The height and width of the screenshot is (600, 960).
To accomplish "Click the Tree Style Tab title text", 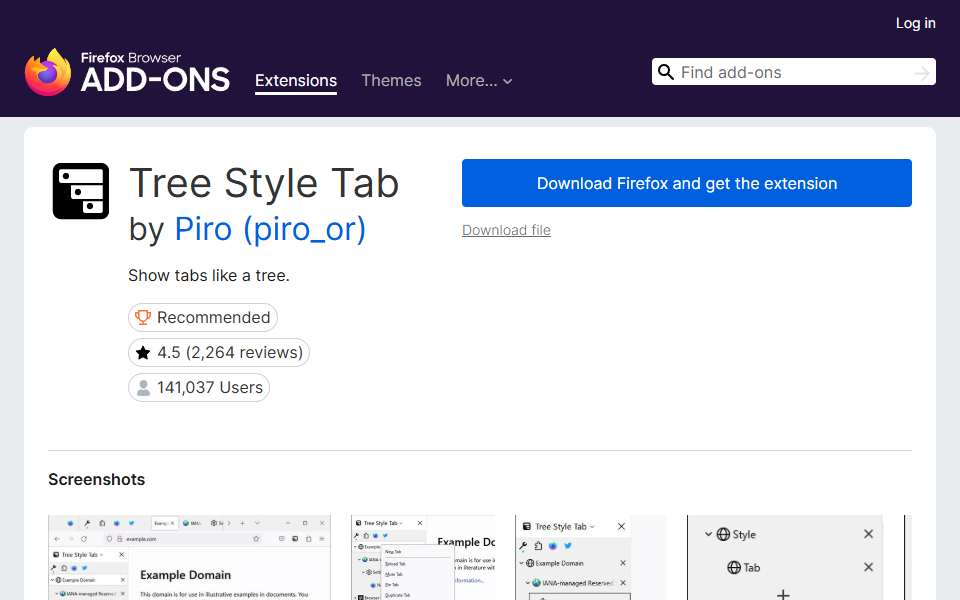I will (x=264, y=183).
